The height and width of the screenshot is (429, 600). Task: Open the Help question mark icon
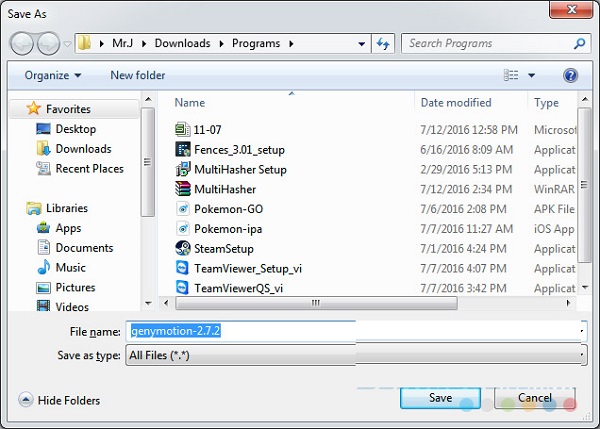[x=571, y=75]
